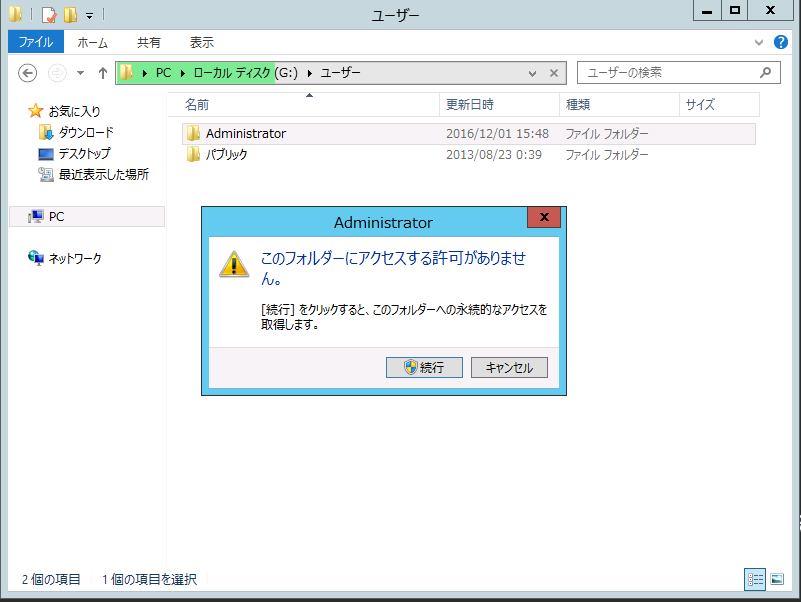This screenshot has width=801, height=602.
Task: Click the キャンセル button
Action: point(509,367)
